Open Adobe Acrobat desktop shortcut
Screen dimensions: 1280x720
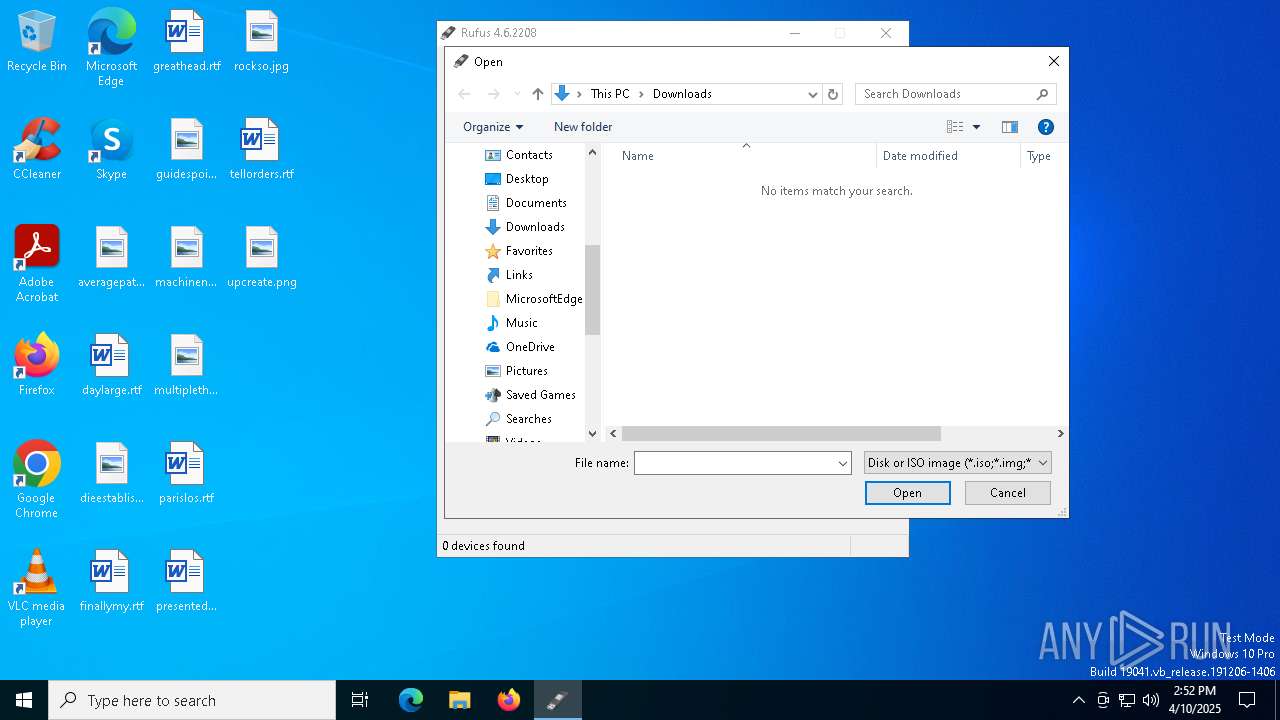coord(36,264)
